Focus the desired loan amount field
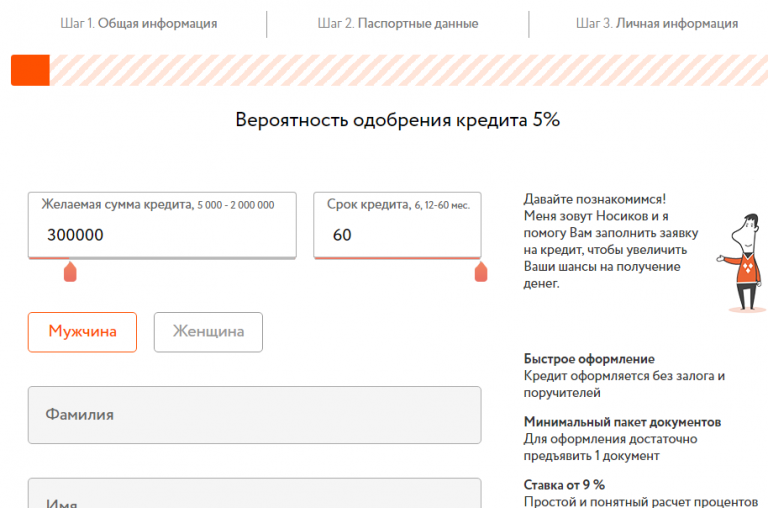The image size is (768, 508). [162, 235]
